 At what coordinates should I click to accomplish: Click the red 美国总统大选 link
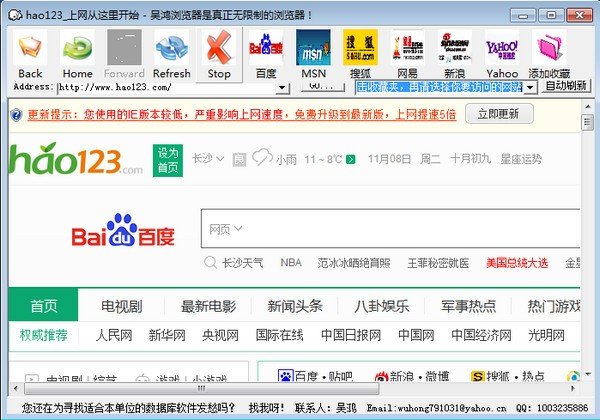click(x=517, y=263)
